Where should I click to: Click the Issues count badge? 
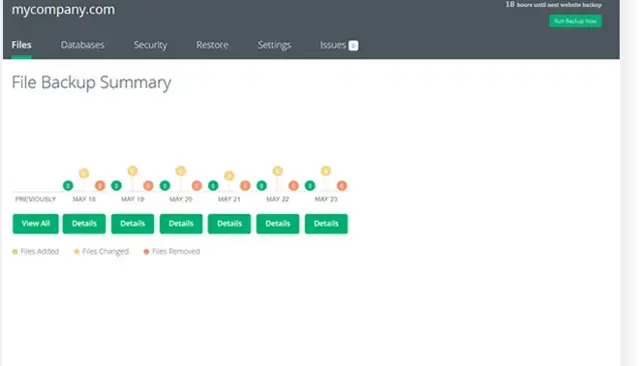[x=353, y=46]
